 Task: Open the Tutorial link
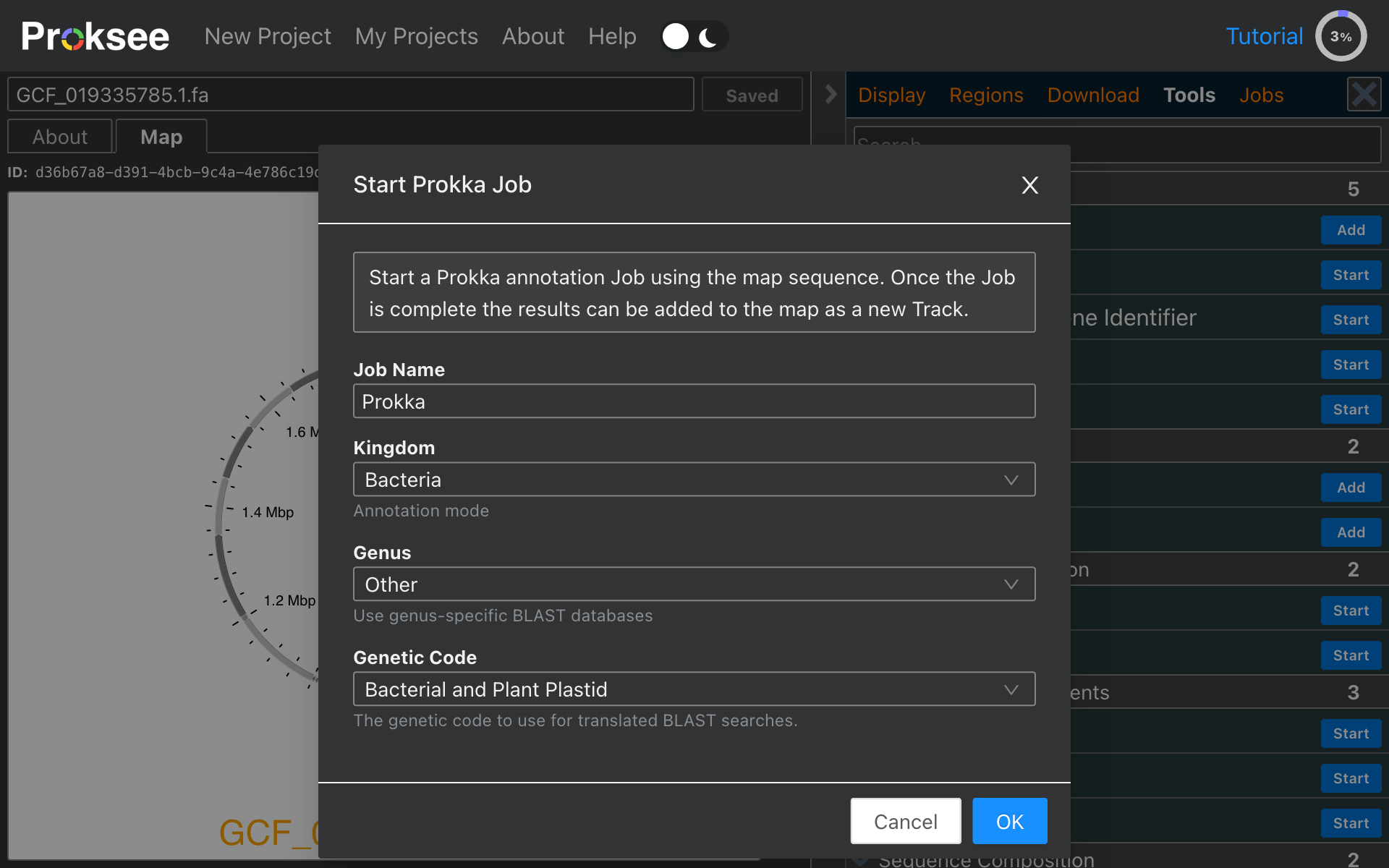point(1264,36)
